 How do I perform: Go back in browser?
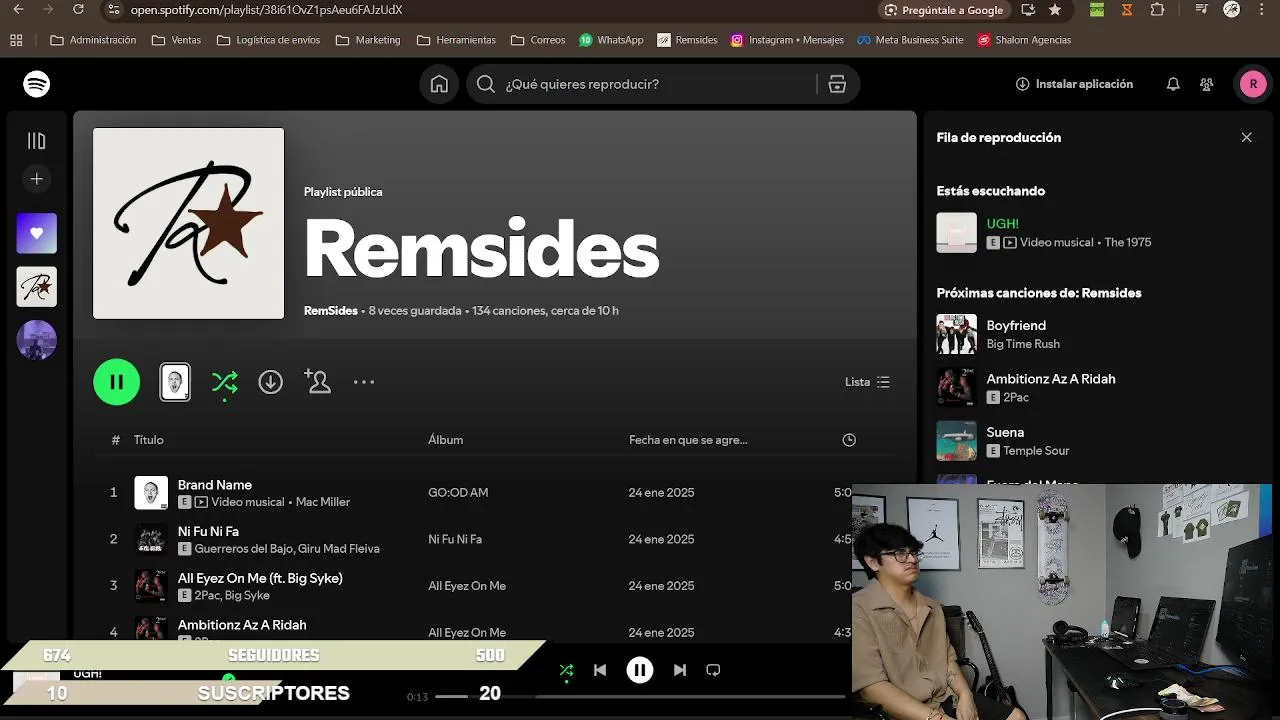point(18,10)
